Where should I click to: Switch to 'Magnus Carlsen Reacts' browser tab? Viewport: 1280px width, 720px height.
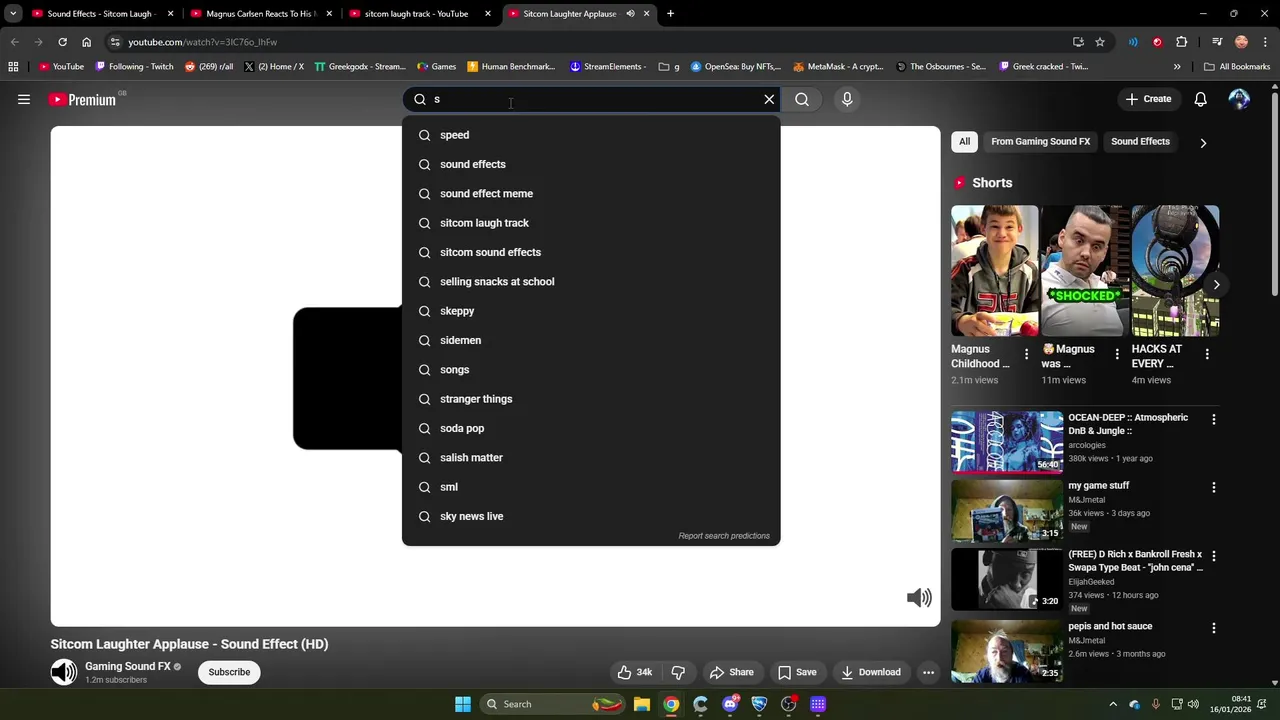[x=259, y=14]
